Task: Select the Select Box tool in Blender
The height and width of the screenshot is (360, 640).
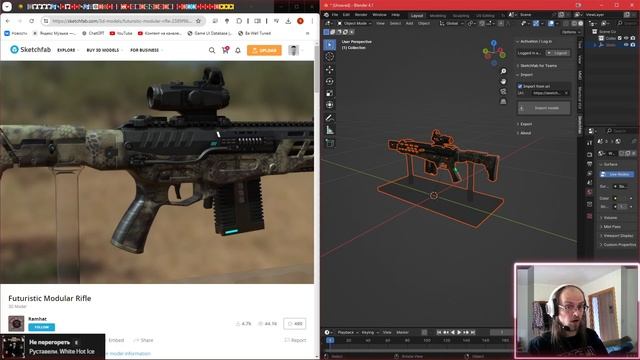Action: [329, 44]
